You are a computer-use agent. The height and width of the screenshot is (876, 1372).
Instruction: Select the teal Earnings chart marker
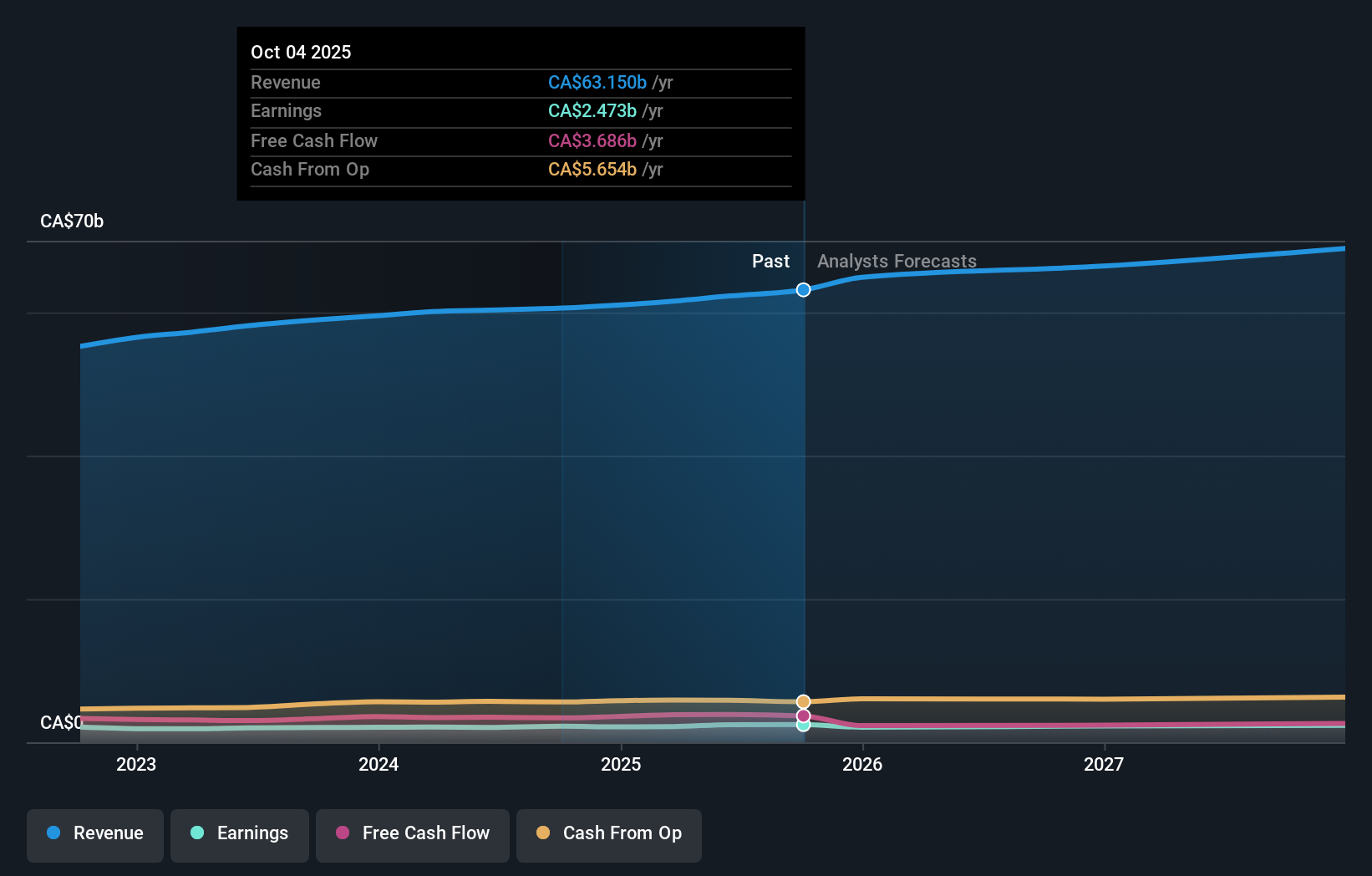pos(803,726)
